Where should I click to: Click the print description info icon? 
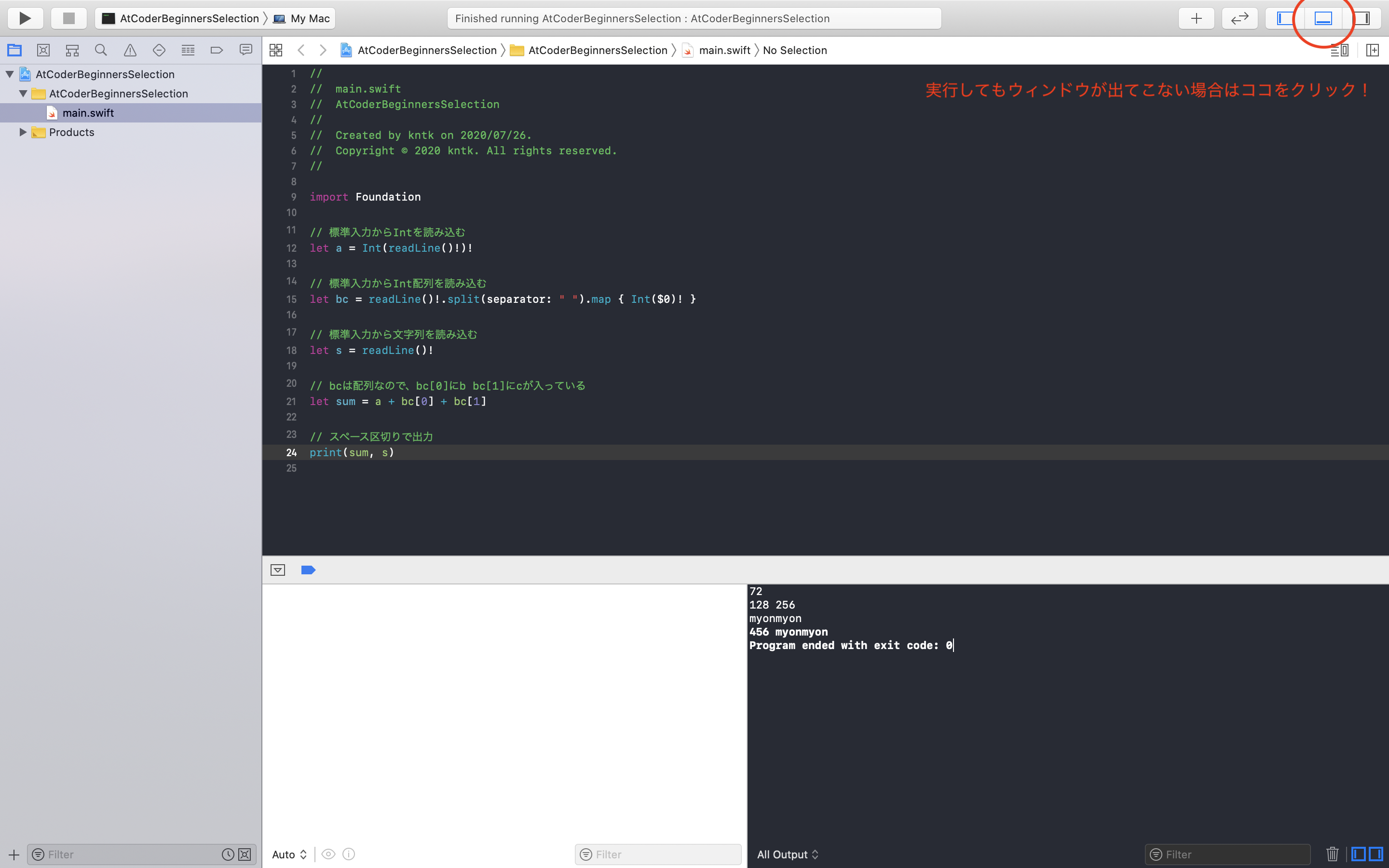349,854
